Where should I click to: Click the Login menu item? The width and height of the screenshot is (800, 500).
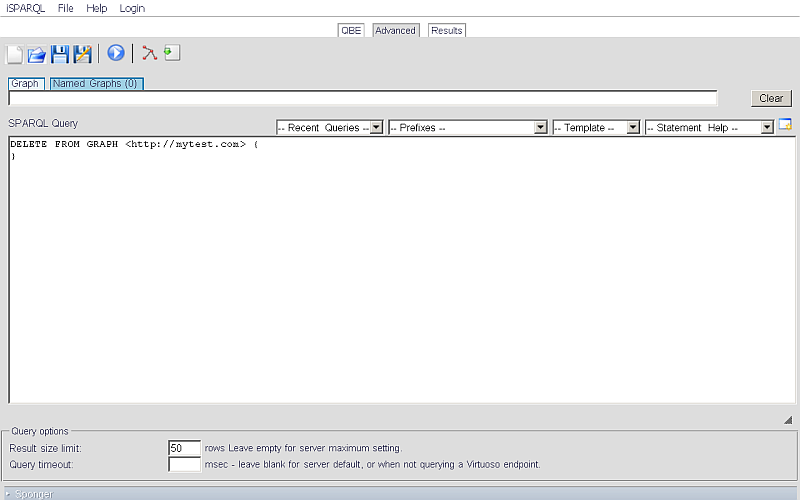coord(132,9)
